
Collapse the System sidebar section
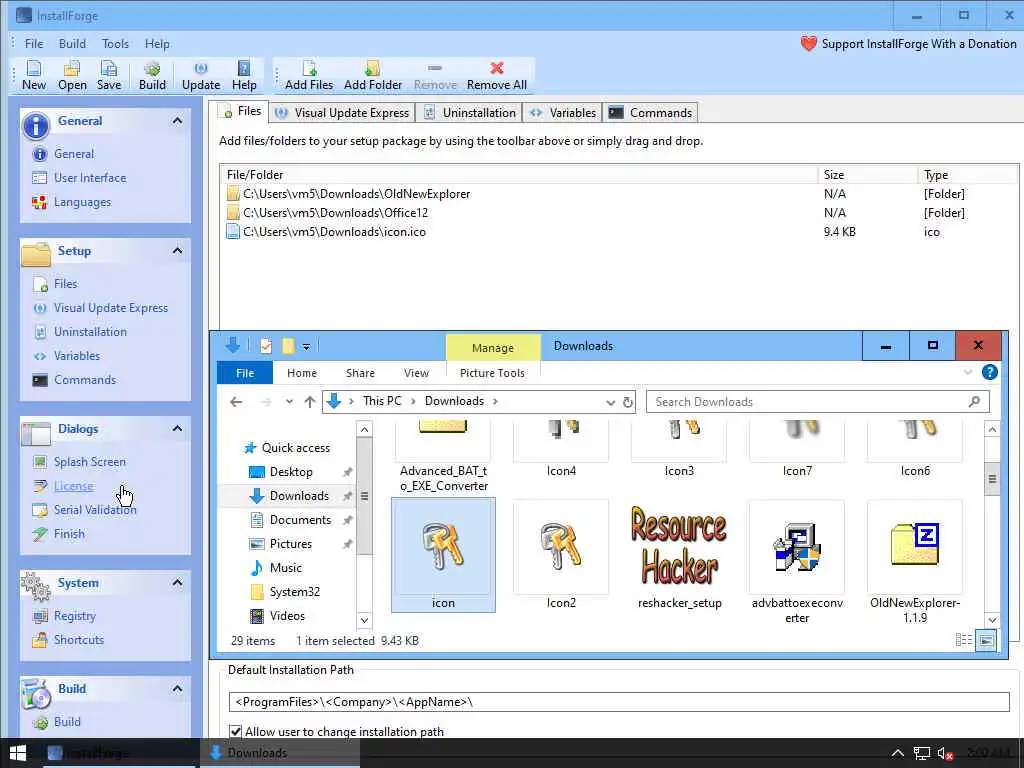(x=177, y=583)
